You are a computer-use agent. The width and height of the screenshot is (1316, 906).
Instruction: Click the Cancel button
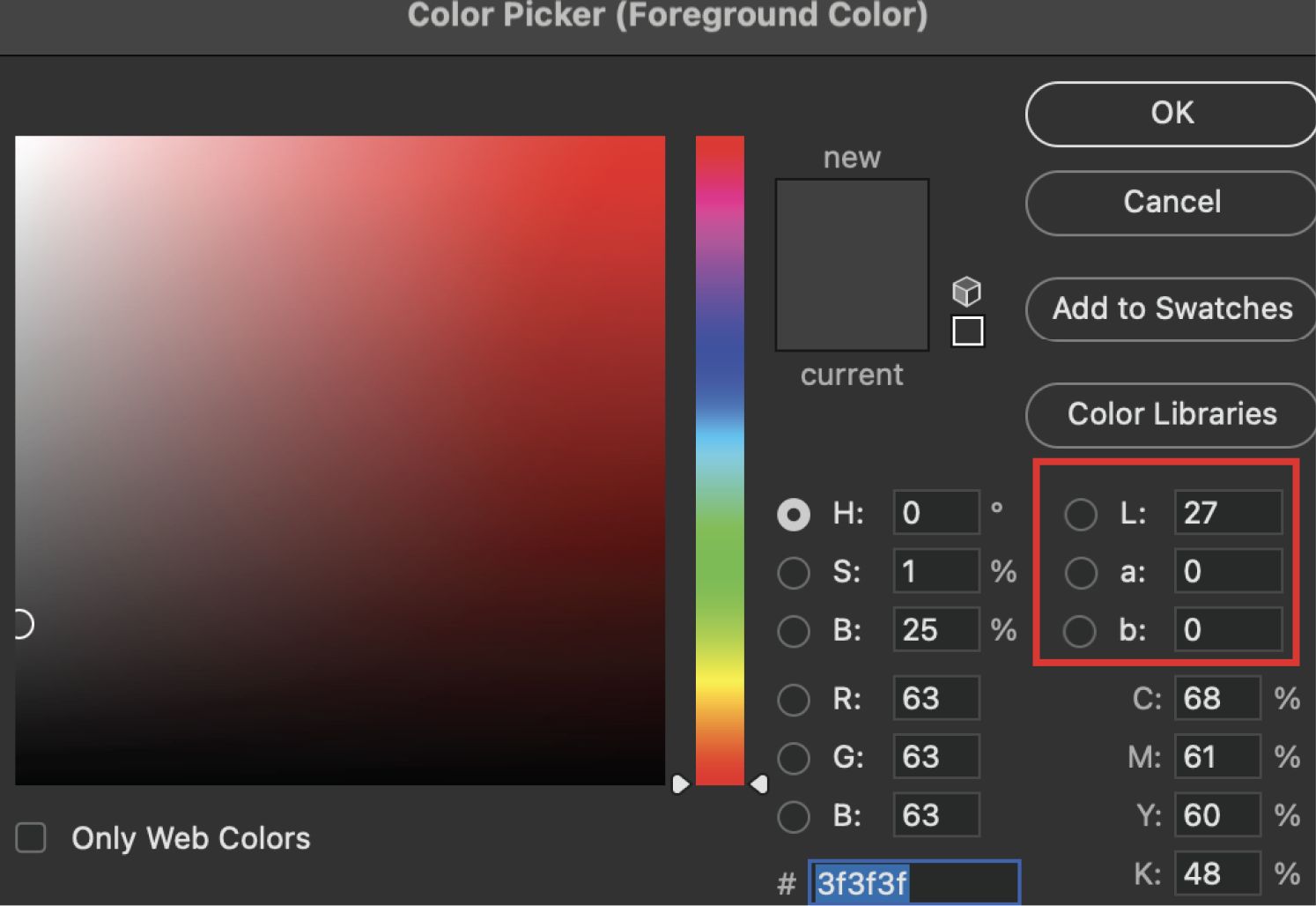[x=1172, y=203]
